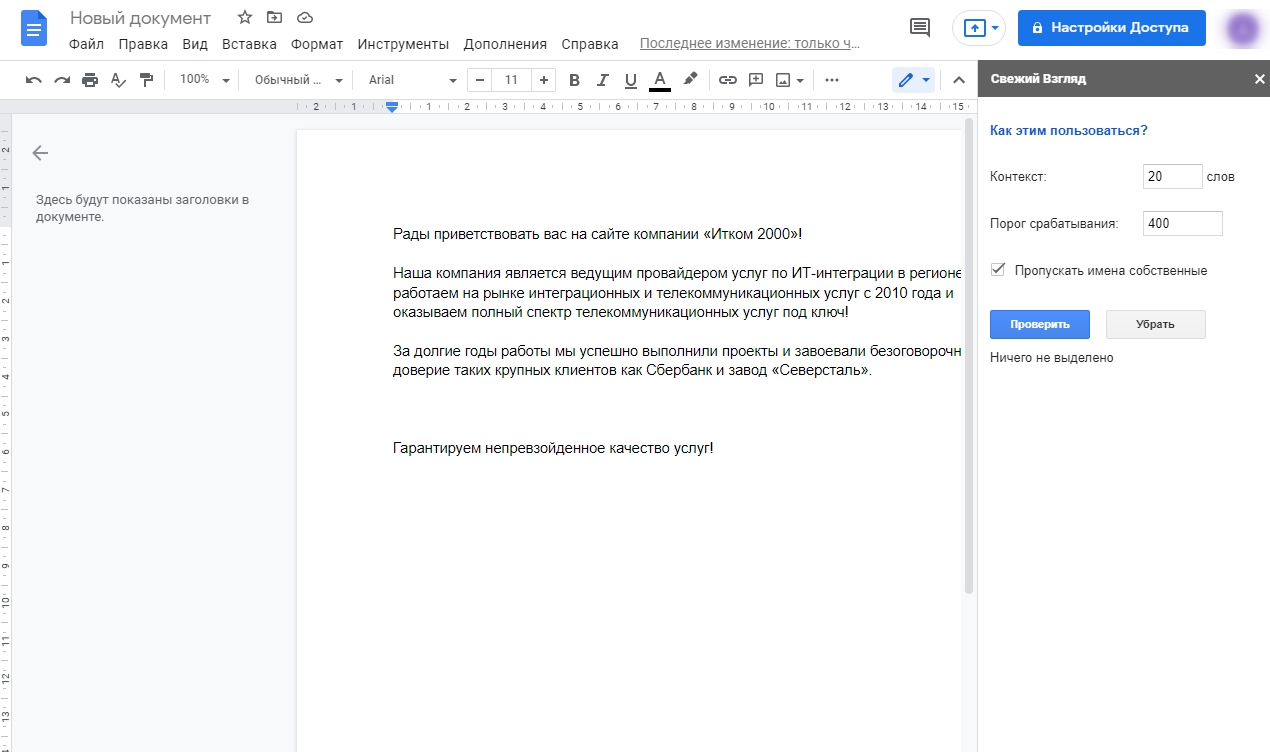This screenshot has height=752, width=1270.
Task: Open the editing mode pencil dropdown
Action: 914,80
